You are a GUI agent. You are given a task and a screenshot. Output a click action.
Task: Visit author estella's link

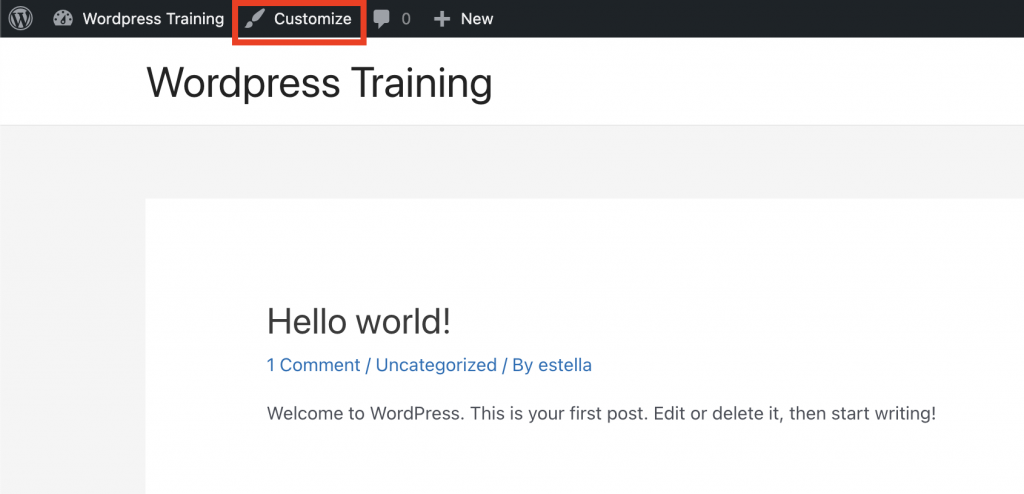[x=565, y=365]
